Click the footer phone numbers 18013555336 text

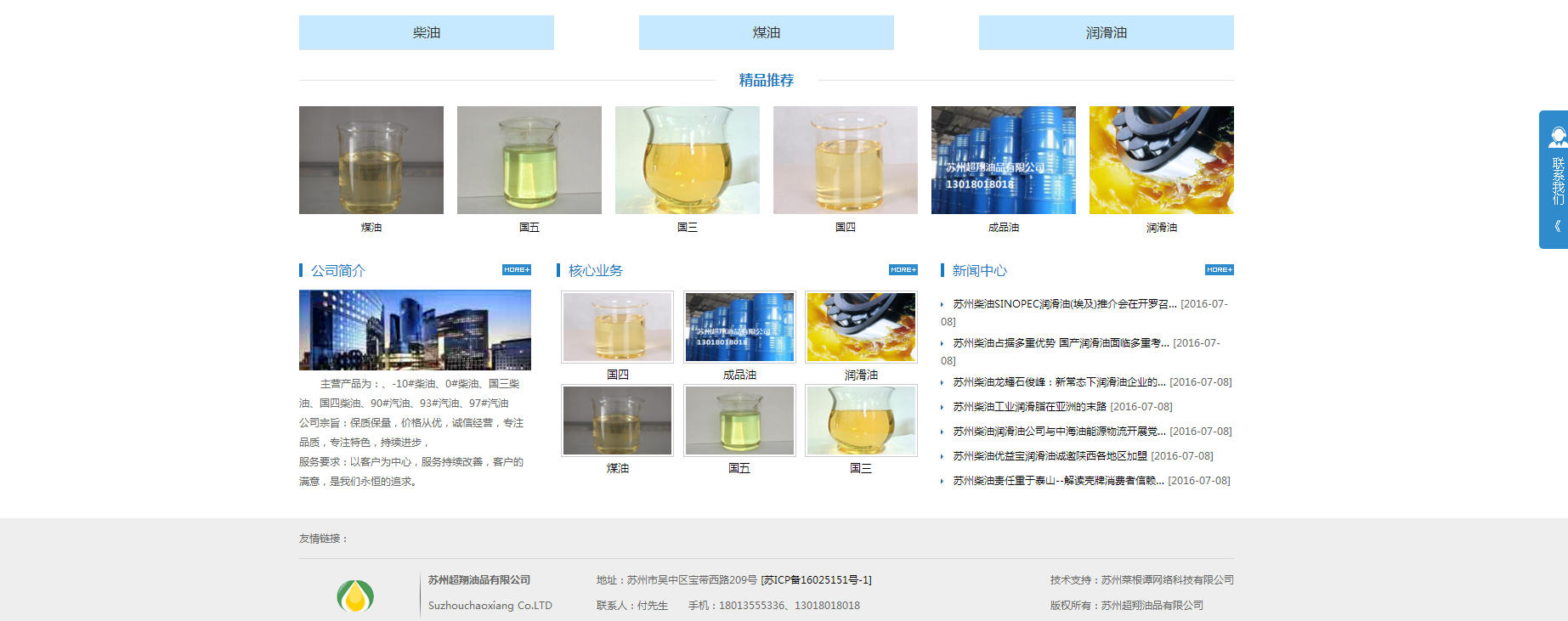pyautogui.click(x=774, y=606)
